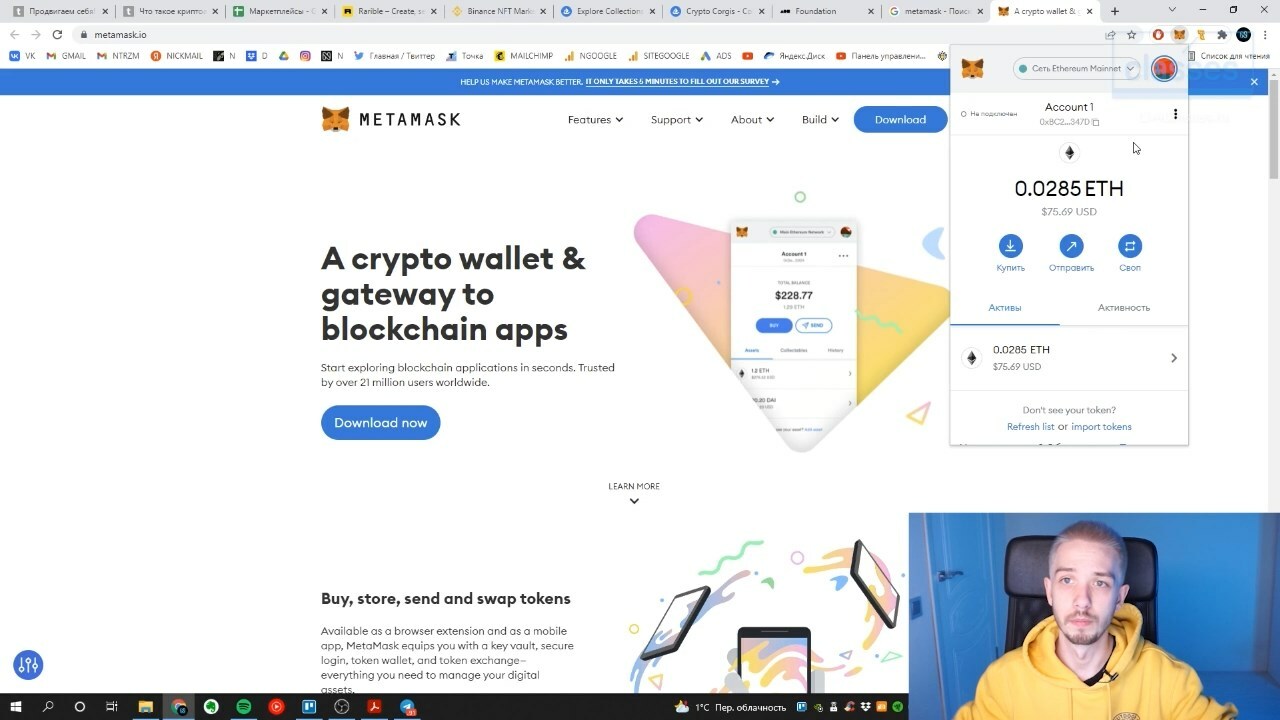Switch to the Активность tab
The image size is (1280, 720).
pyautogui.click(x=1124, y=308)
